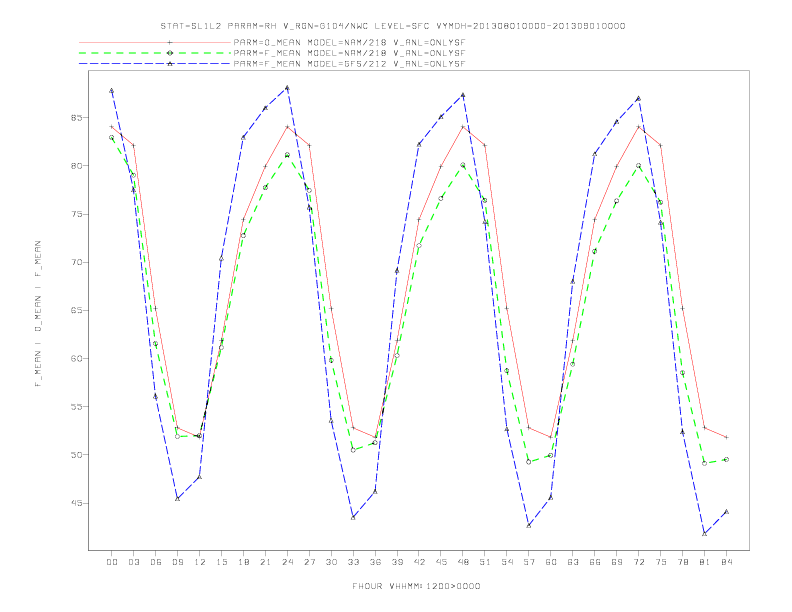Click x-axis forecast hour label 45
Viewport: 792px width, 612px height.
[441, 562]
